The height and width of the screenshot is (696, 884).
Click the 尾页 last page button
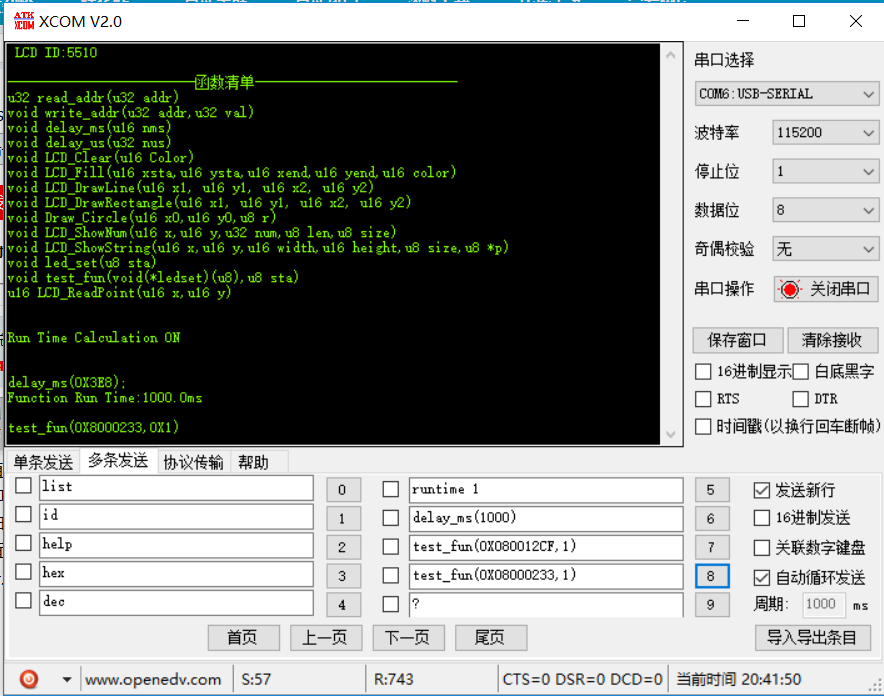point(490,637)
